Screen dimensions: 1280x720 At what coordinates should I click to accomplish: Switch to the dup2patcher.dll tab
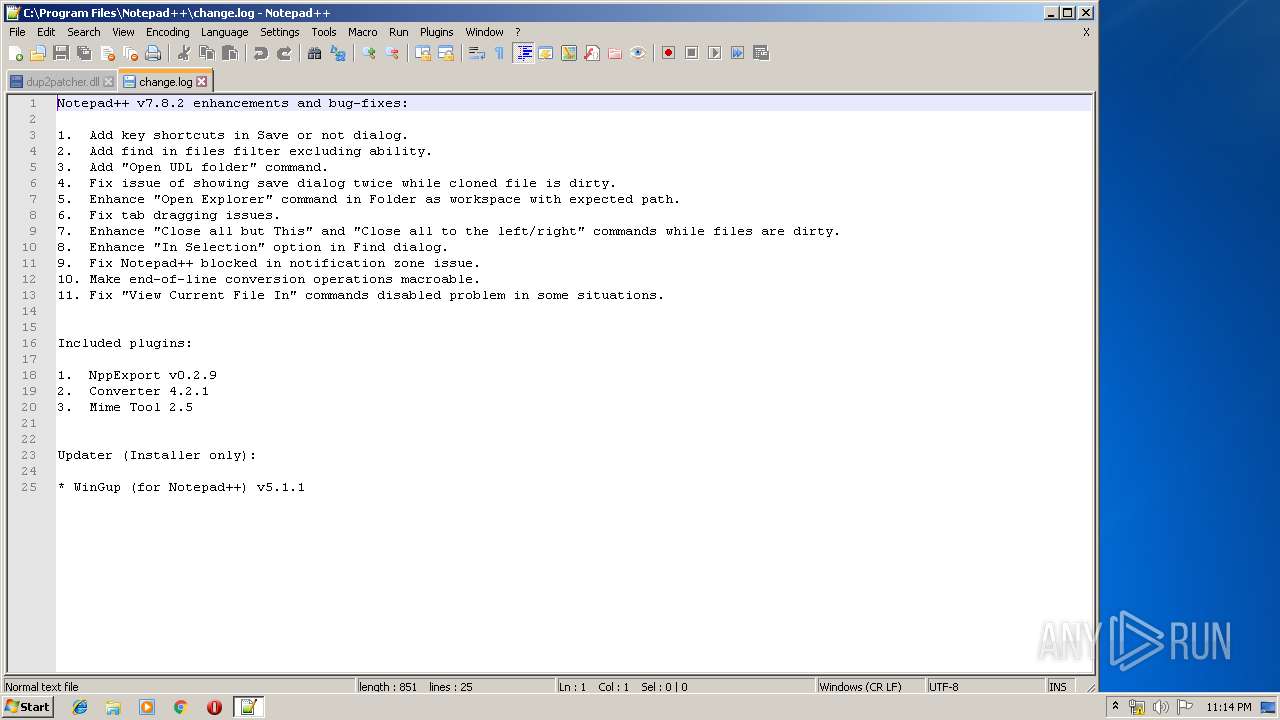(x=62, y=82)
